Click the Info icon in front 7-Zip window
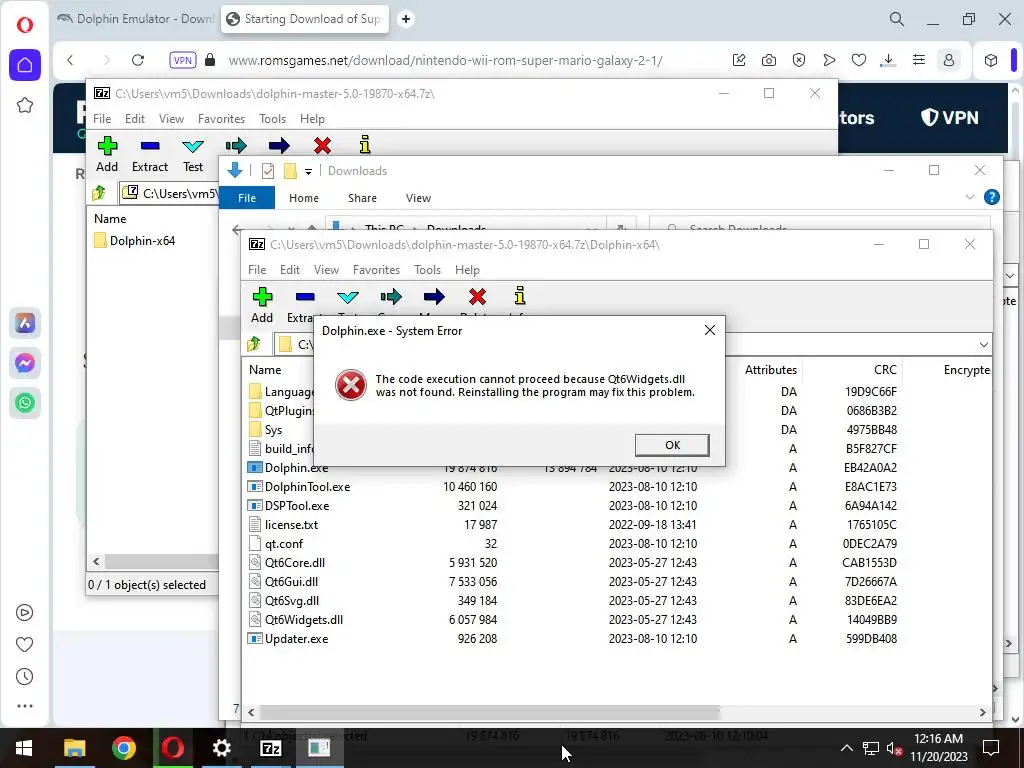The height and width of the screenshot is (768, 1024). point(520,296)
